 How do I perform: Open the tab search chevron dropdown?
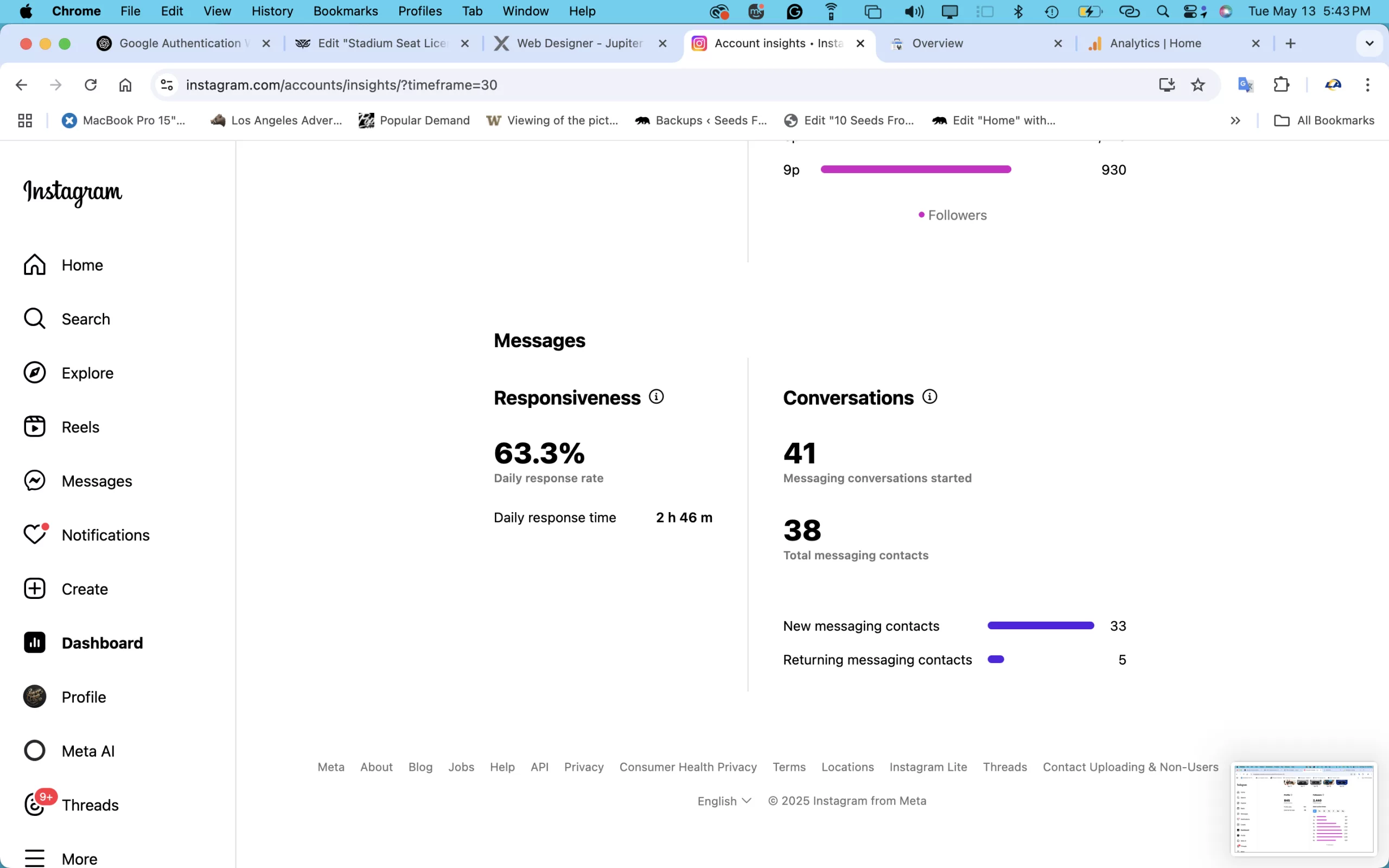[x=1369, y=43]
